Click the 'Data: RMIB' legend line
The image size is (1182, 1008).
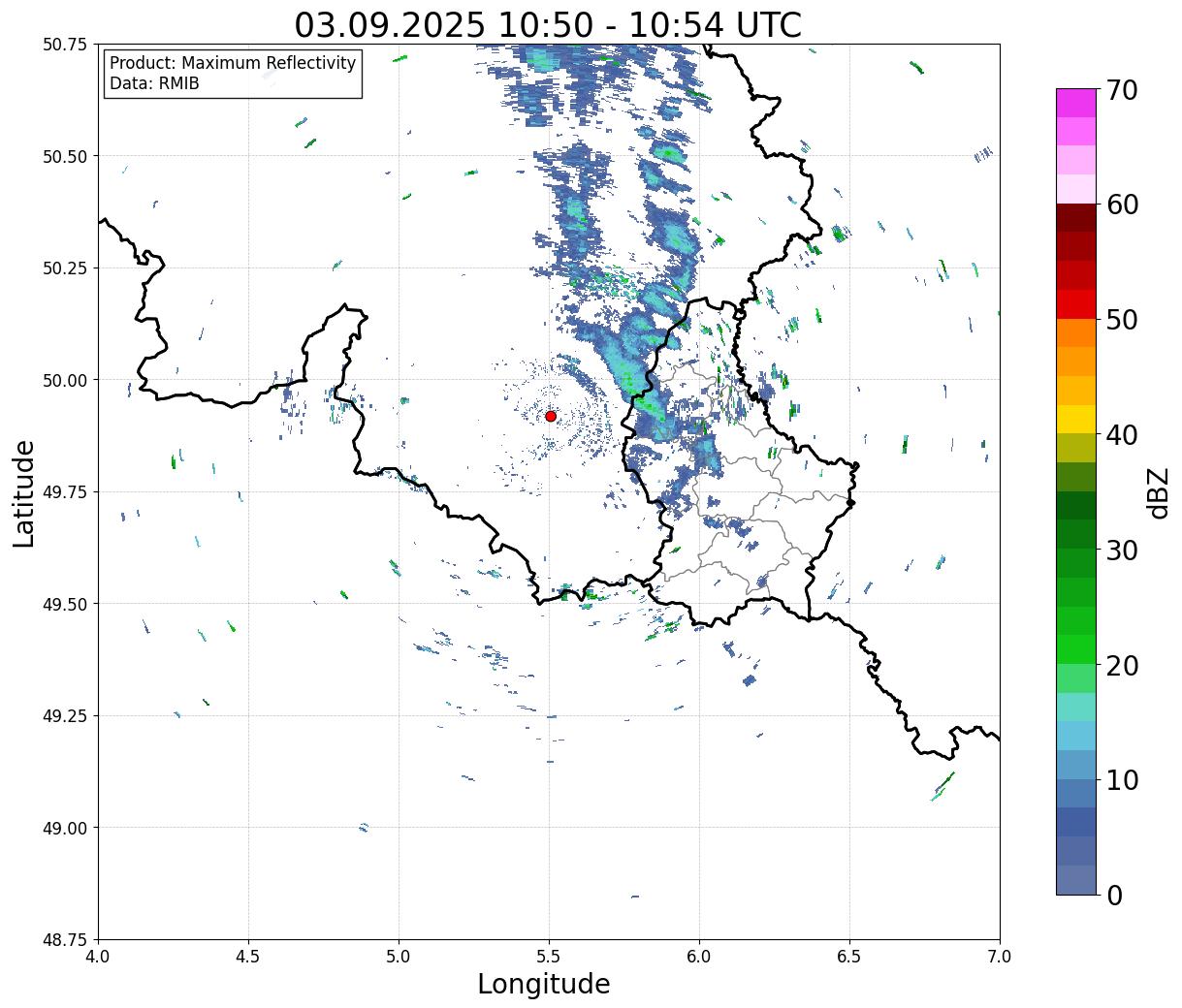coord(154,83)
